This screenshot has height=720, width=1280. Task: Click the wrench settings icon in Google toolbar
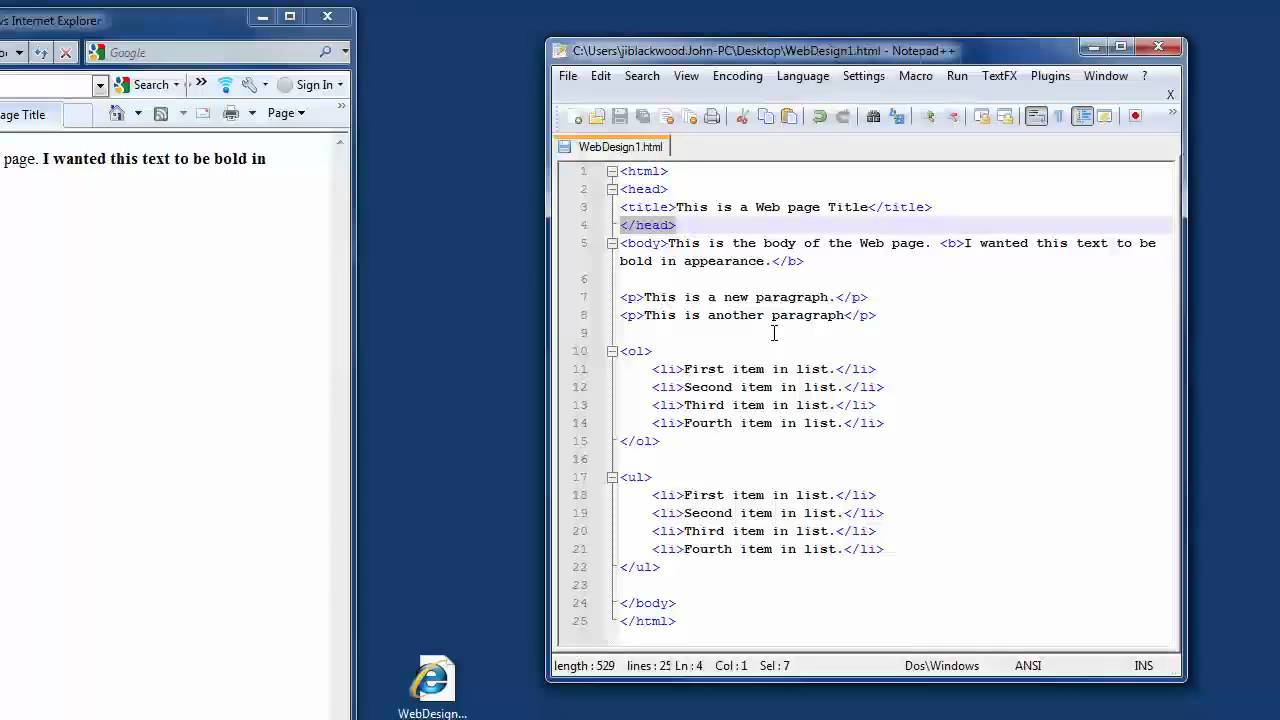click(x=250, y=85)
